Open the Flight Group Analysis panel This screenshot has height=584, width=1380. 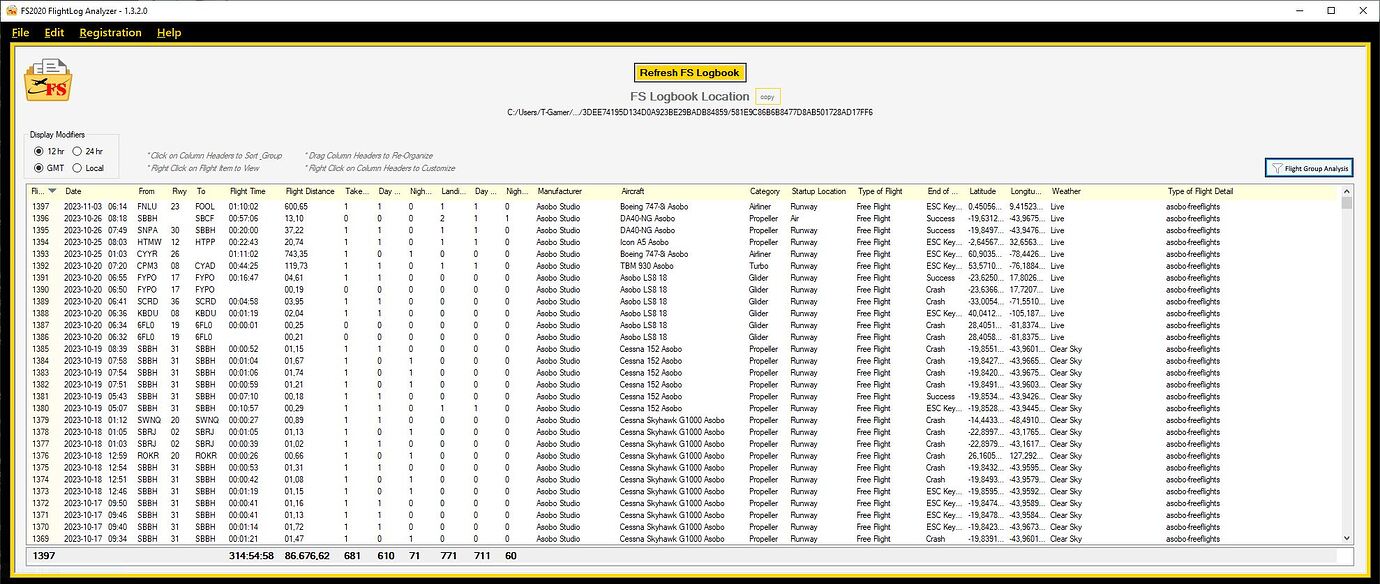pos(1310,167)
